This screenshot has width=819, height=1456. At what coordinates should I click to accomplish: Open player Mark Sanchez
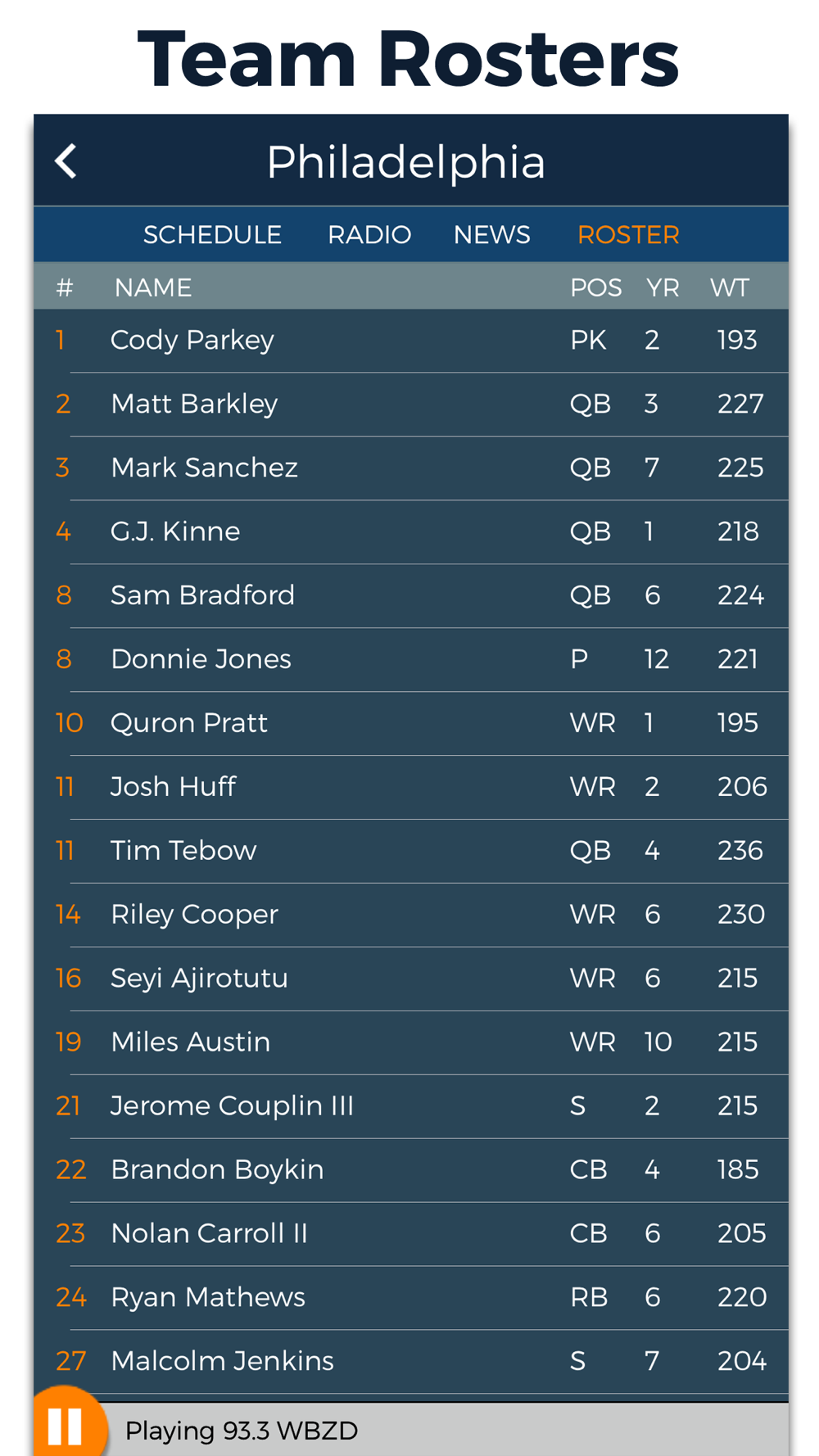tap(411, 468)
